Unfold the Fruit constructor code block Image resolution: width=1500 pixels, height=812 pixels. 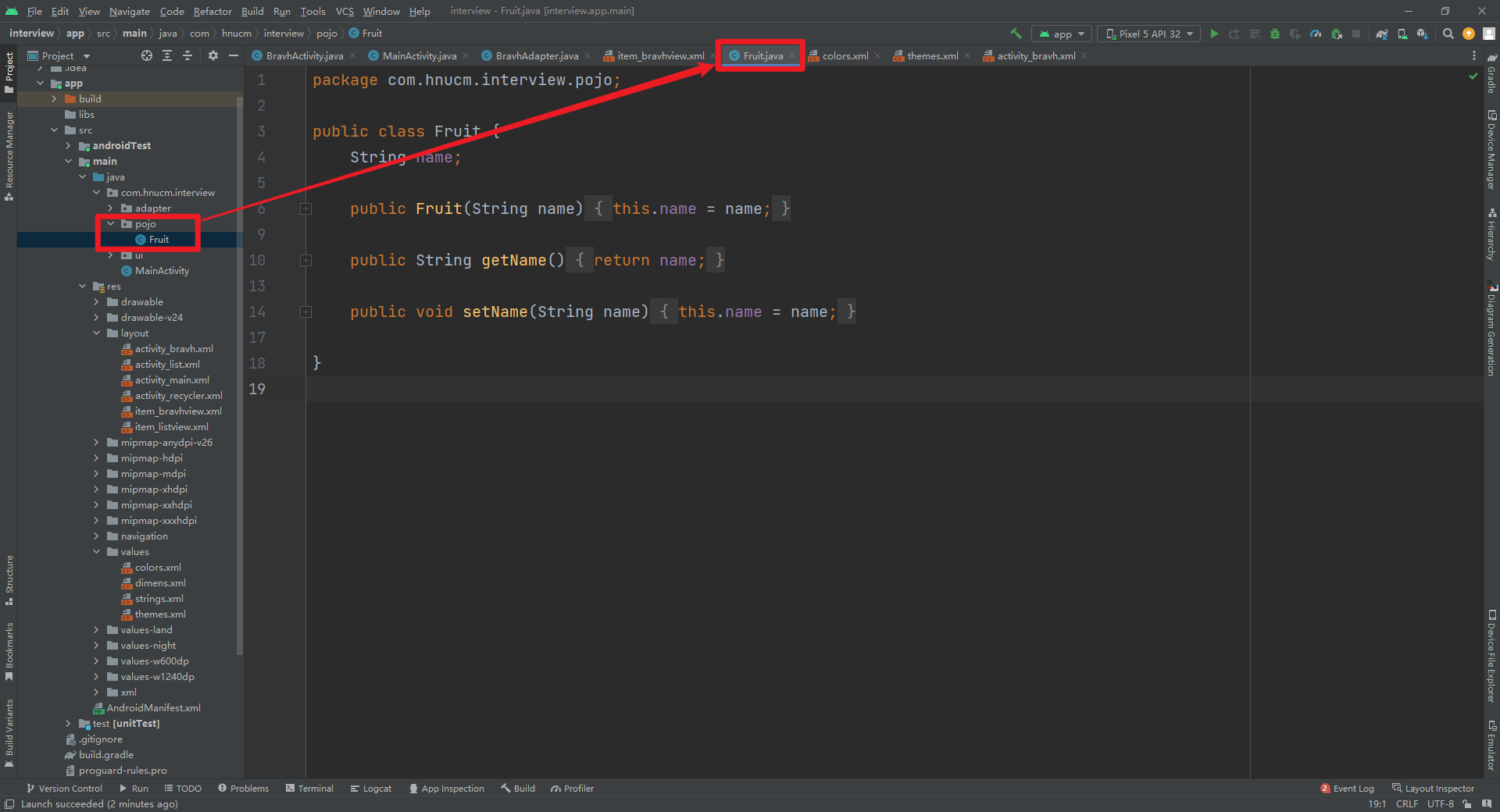[306, 208]
